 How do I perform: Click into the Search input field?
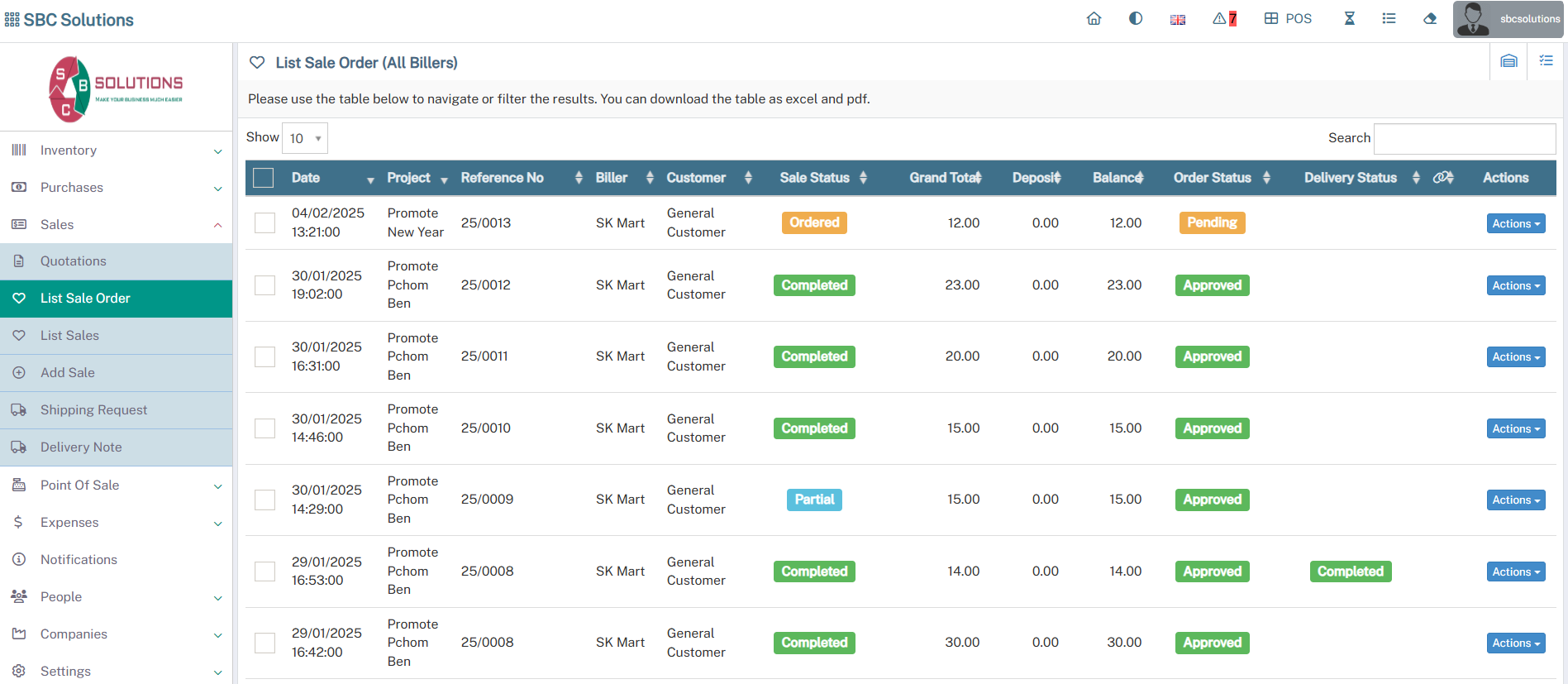(1464, 139)
